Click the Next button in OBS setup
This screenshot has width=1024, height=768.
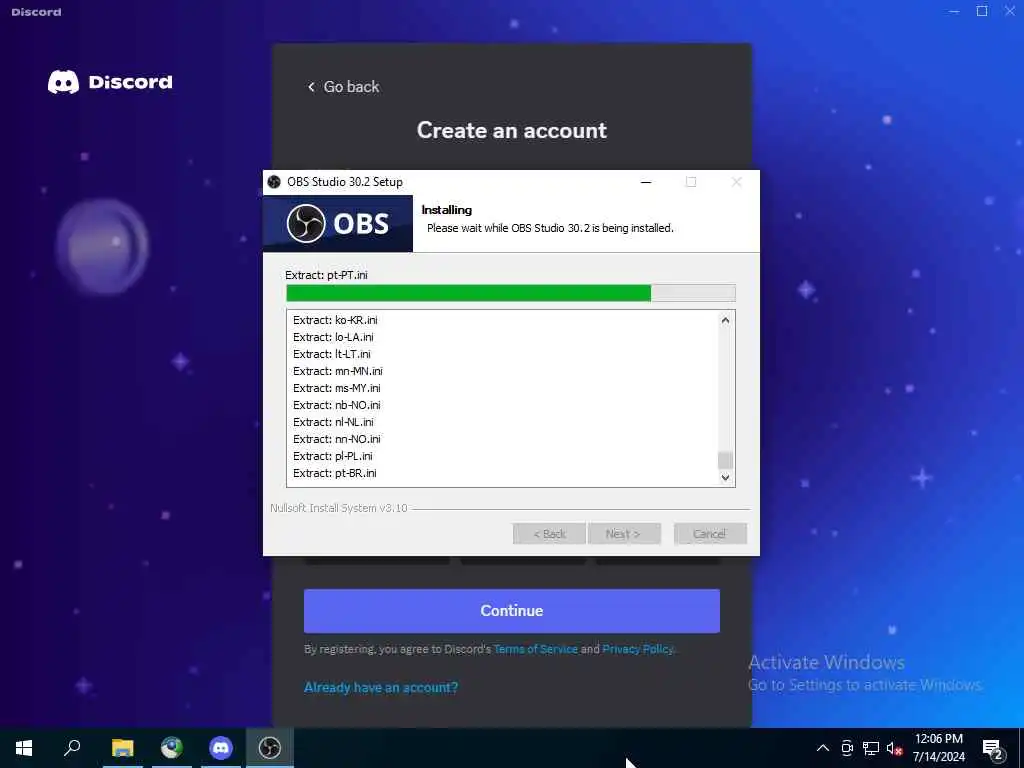point(624,534)
